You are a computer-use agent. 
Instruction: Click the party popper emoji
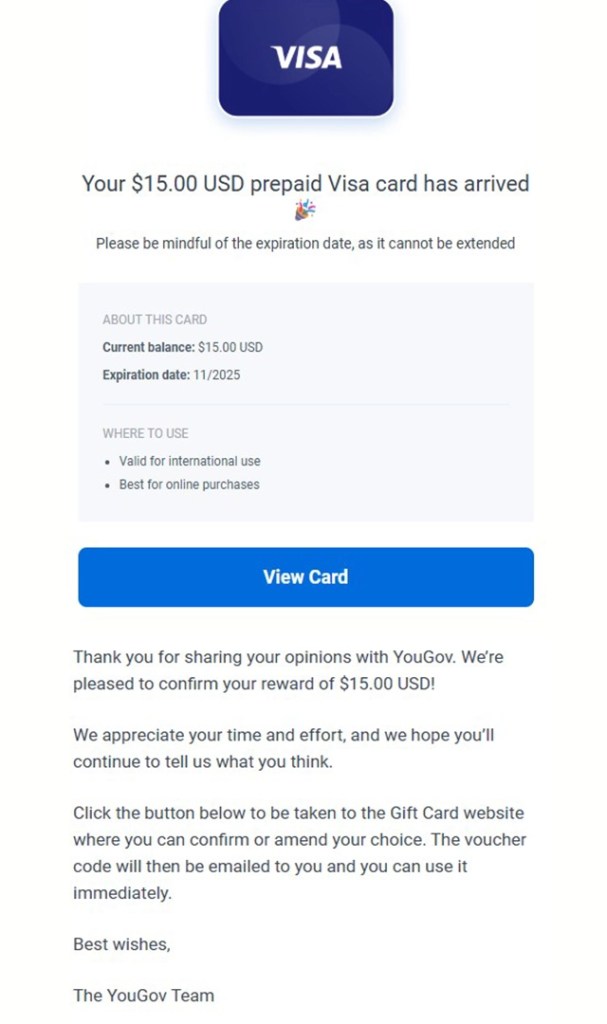305,208
